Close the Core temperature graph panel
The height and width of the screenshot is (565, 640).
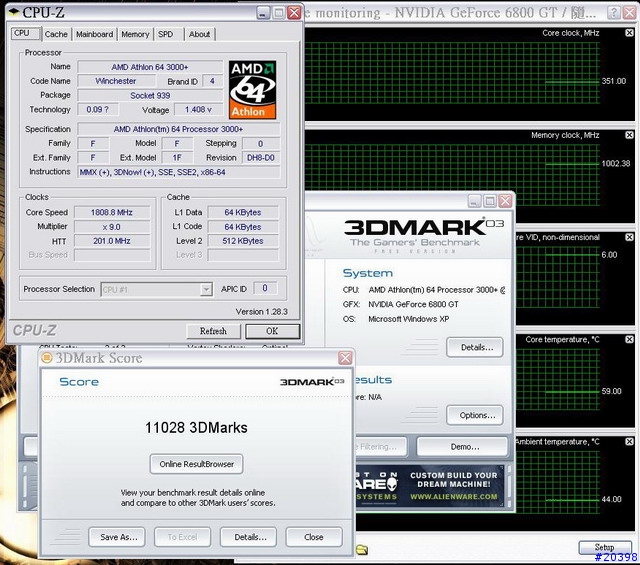[x=629, y=339]
